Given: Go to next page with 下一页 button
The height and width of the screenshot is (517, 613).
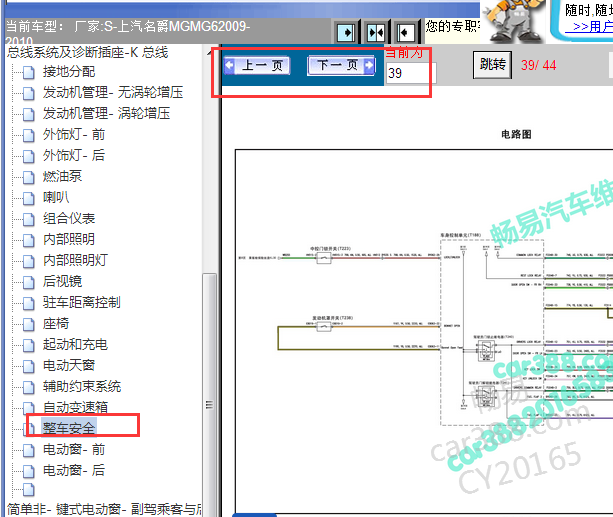Looking at the screenshot, I should click(x=341, y=65).
